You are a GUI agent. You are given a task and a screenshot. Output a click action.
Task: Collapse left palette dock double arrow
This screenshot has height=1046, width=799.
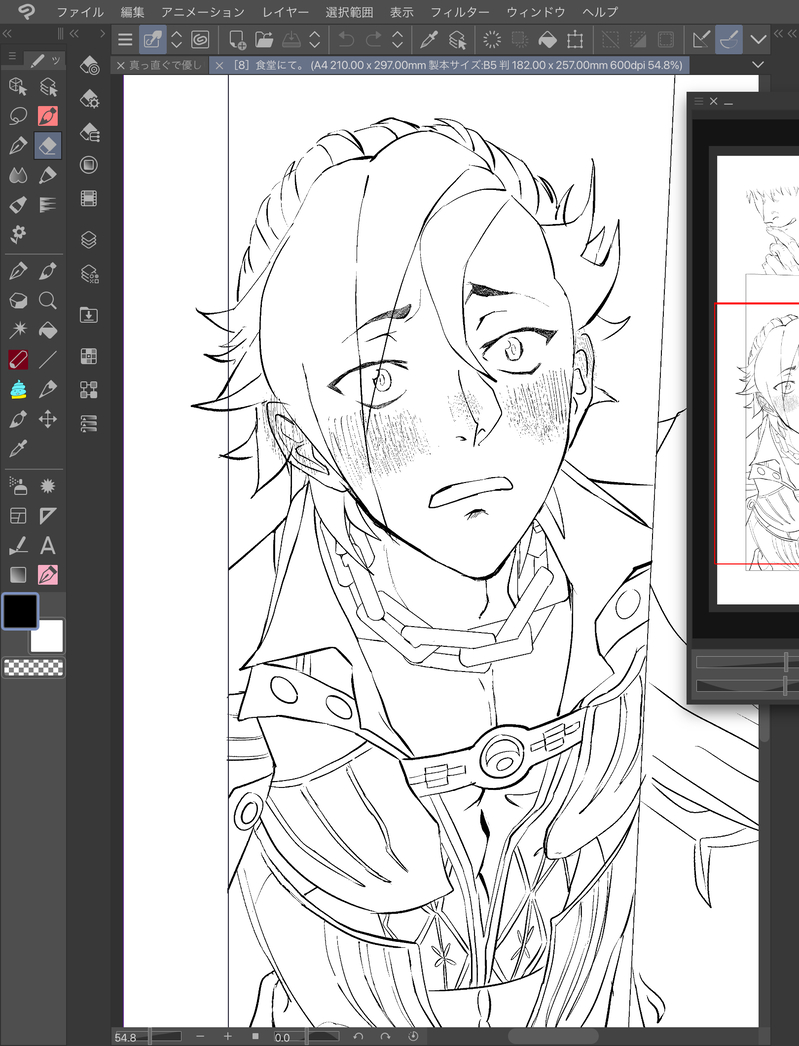[7, 33]
